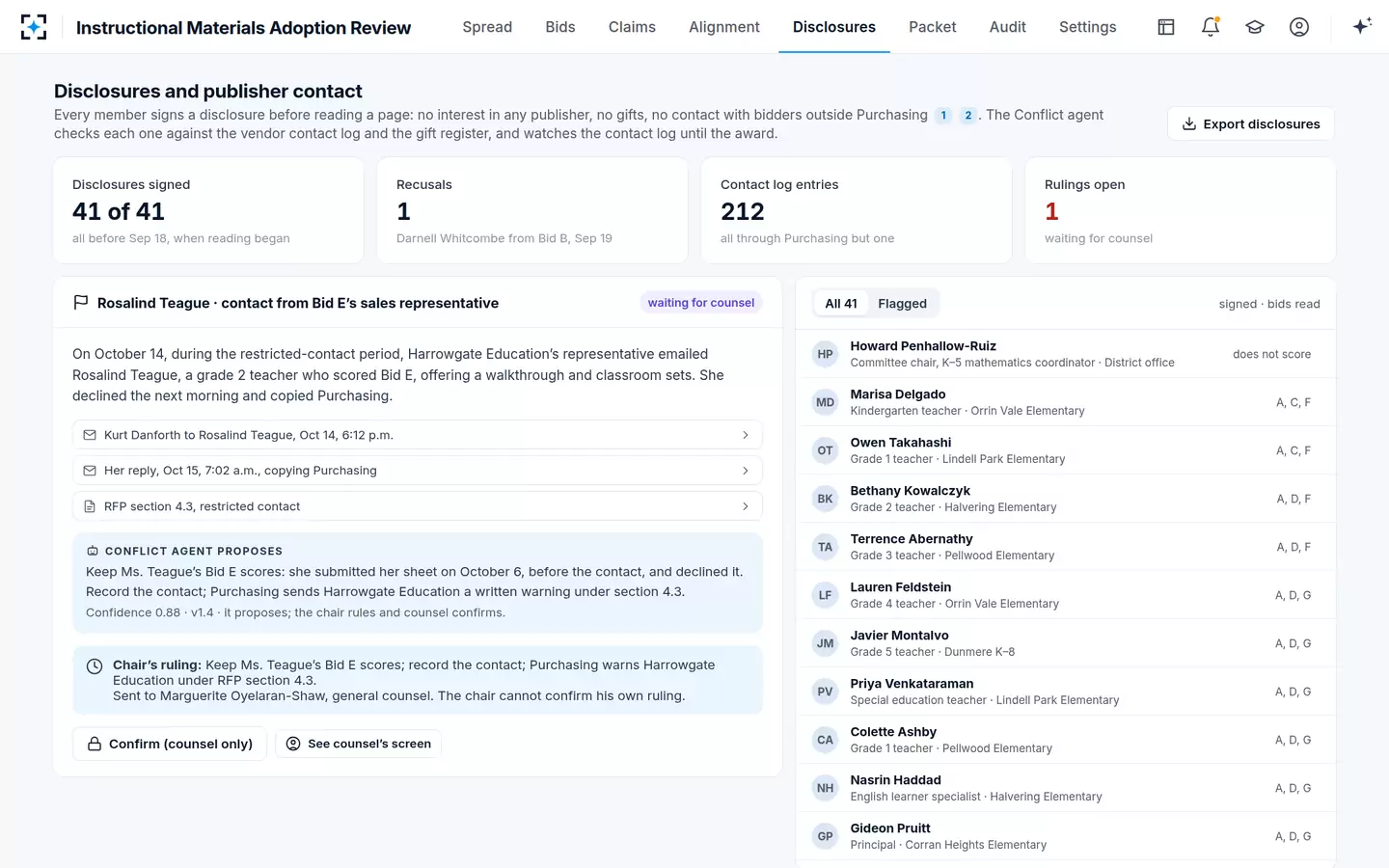Show all 41 members
Image resolution: width=1389 pixels, height=868 pixels.
coord(841,304)
